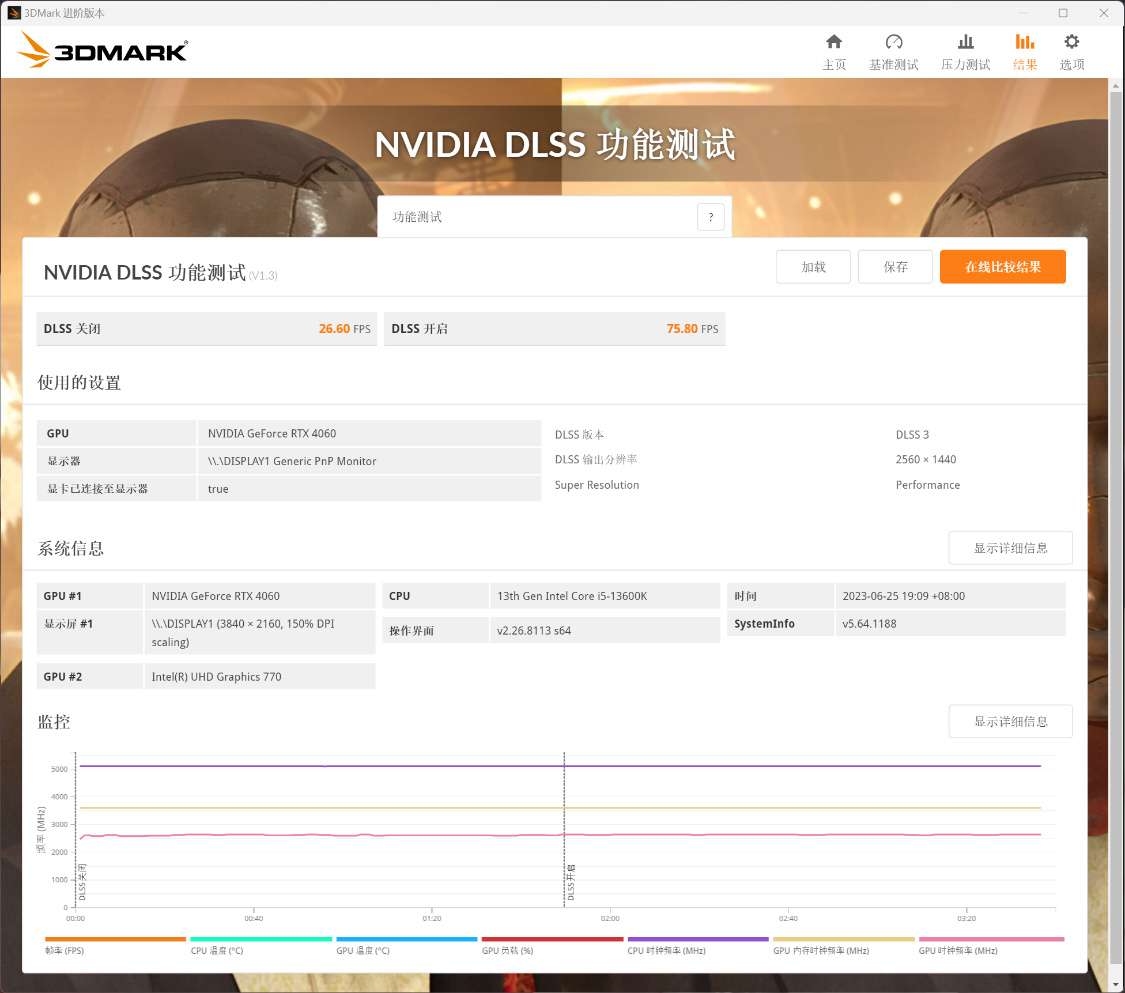
Task: Toggle the GPU 负载 (%) legend swatch
Action: [552, 939]
